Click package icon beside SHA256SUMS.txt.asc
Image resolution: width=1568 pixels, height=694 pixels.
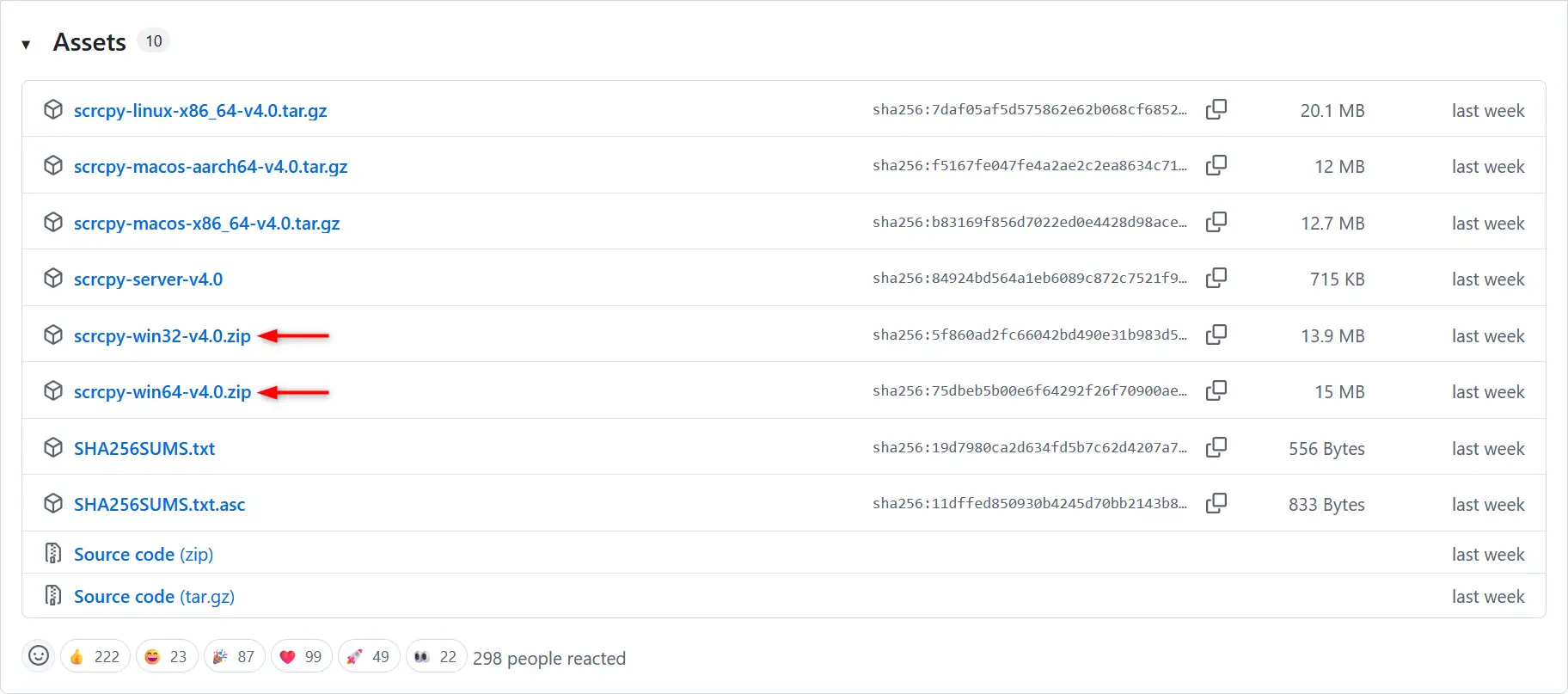53,503
